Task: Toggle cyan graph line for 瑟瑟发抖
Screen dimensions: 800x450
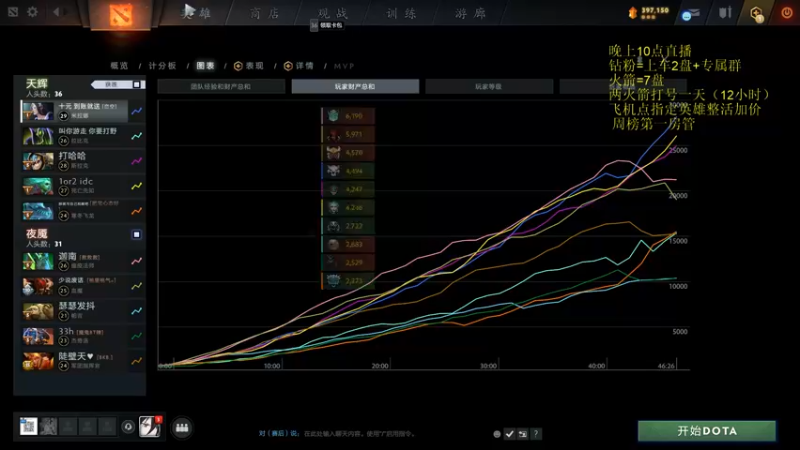Action: click(136, 311)
